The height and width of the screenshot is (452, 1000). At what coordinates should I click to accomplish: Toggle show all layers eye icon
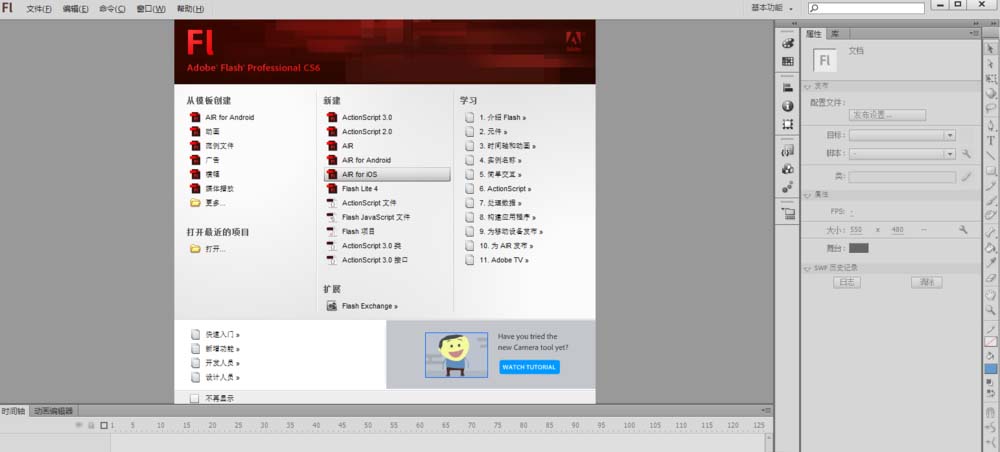(x=79, y=425)
